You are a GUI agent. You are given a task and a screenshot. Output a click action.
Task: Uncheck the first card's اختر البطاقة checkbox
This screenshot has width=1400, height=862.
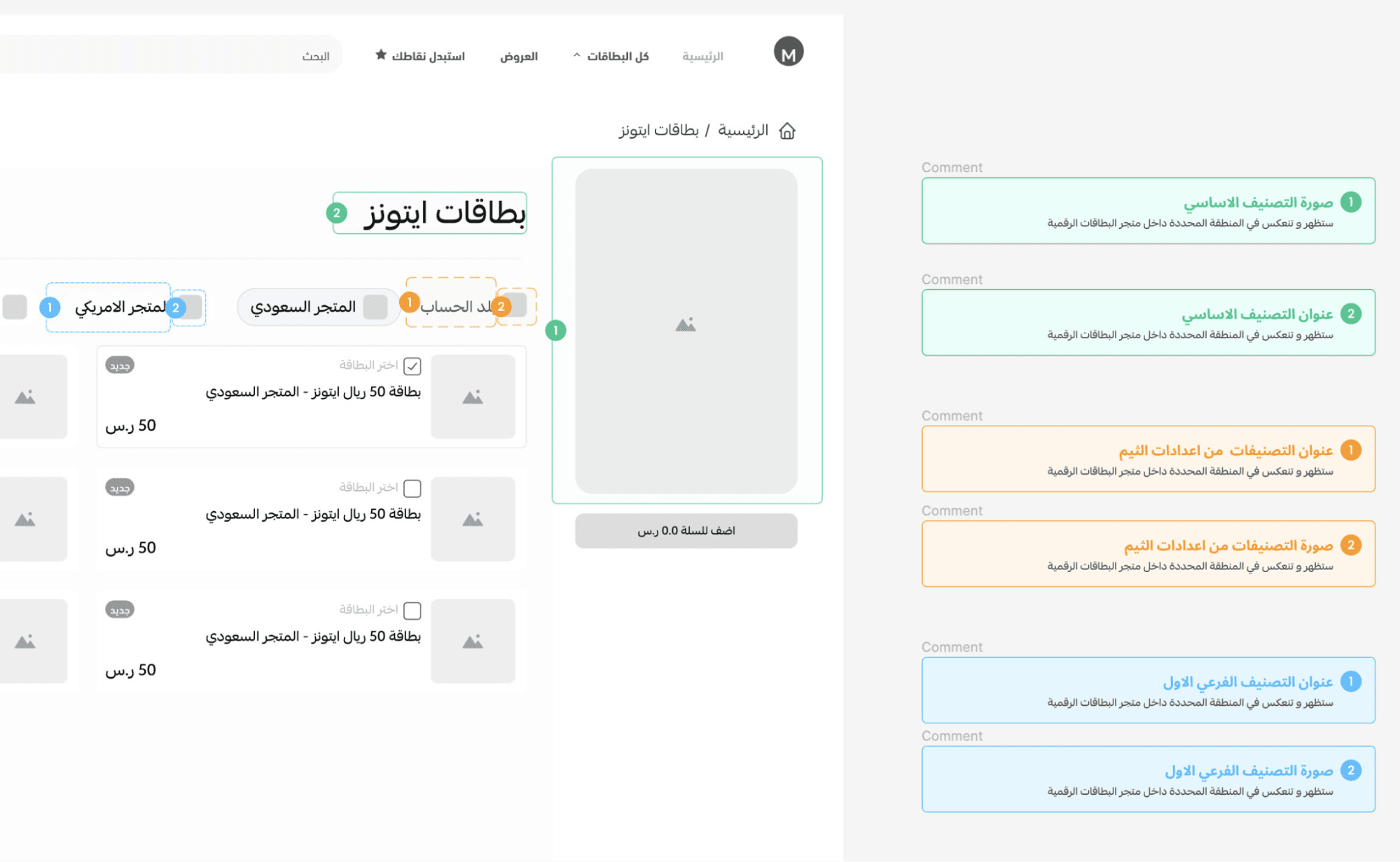point(413,366)
